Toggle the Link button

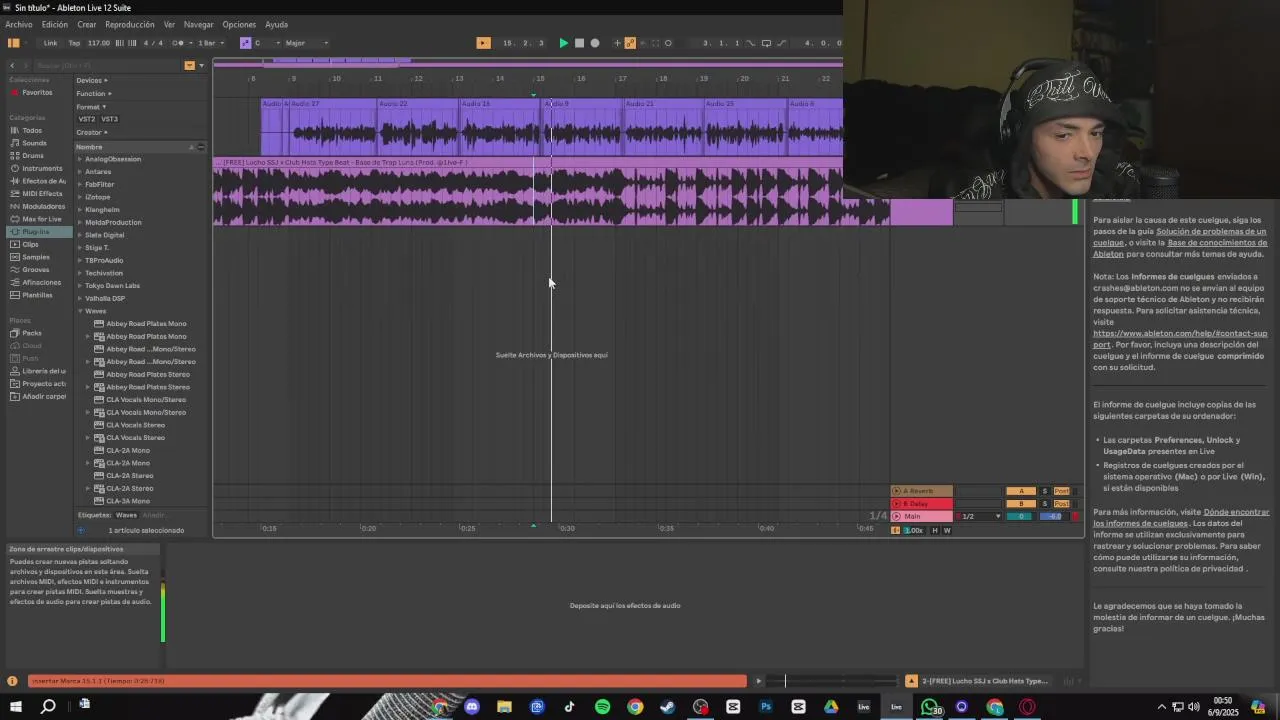(x=50, y=43)
